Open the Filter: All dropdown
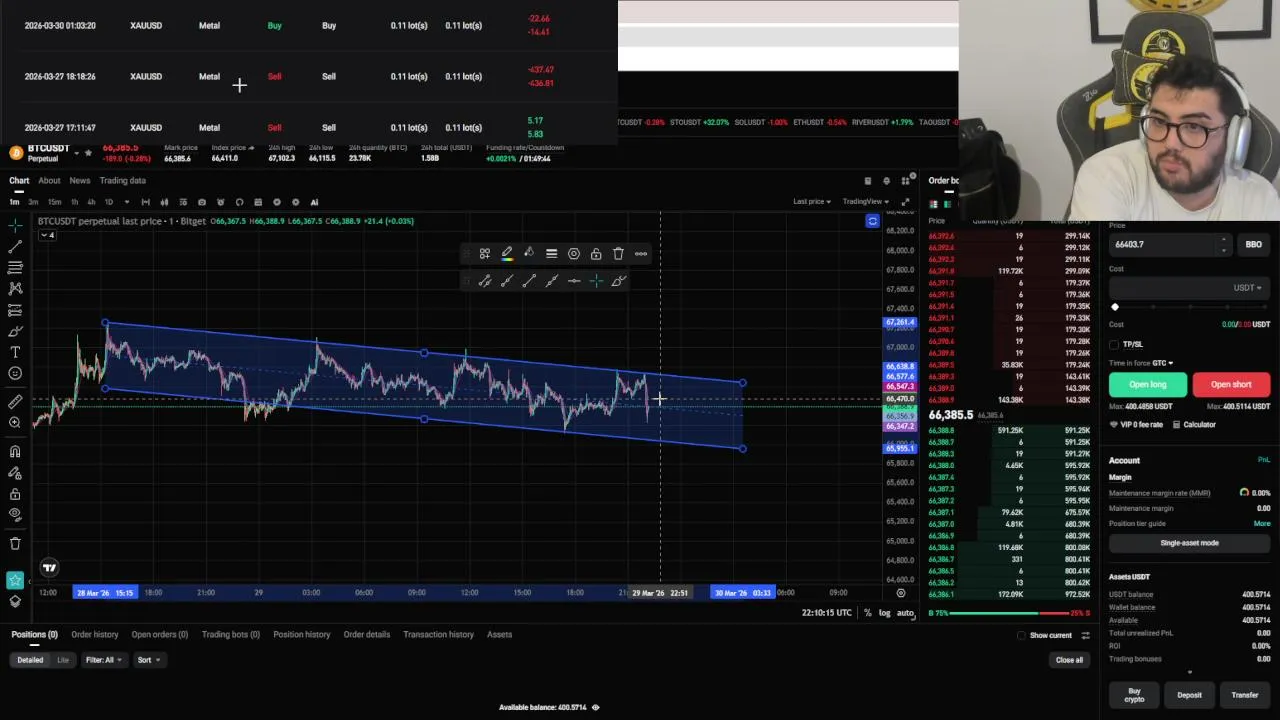 [x=104, y=660]
